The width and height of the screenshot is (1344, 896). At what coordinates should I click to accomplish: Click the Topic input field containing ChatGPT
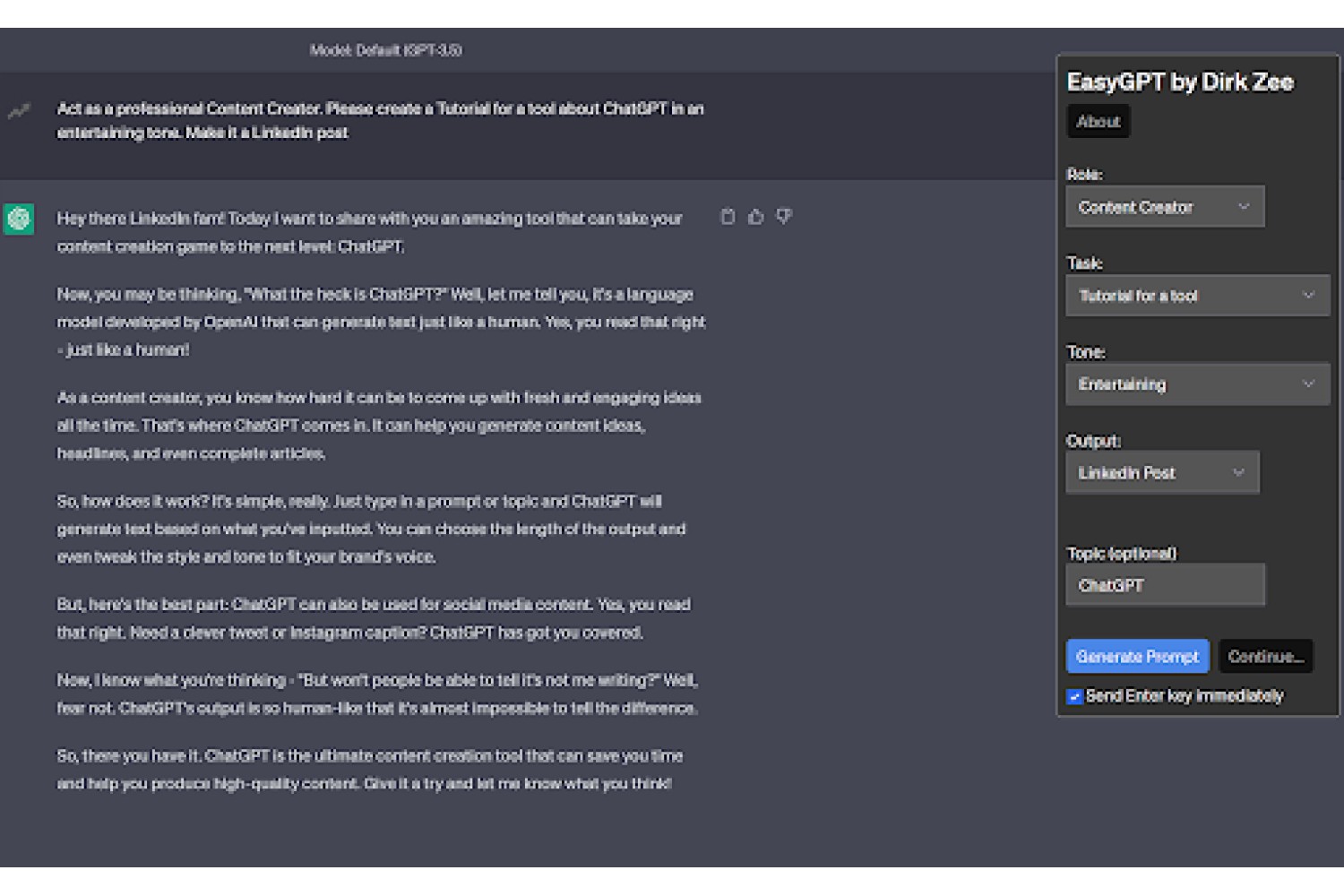tap(1165, 585)
